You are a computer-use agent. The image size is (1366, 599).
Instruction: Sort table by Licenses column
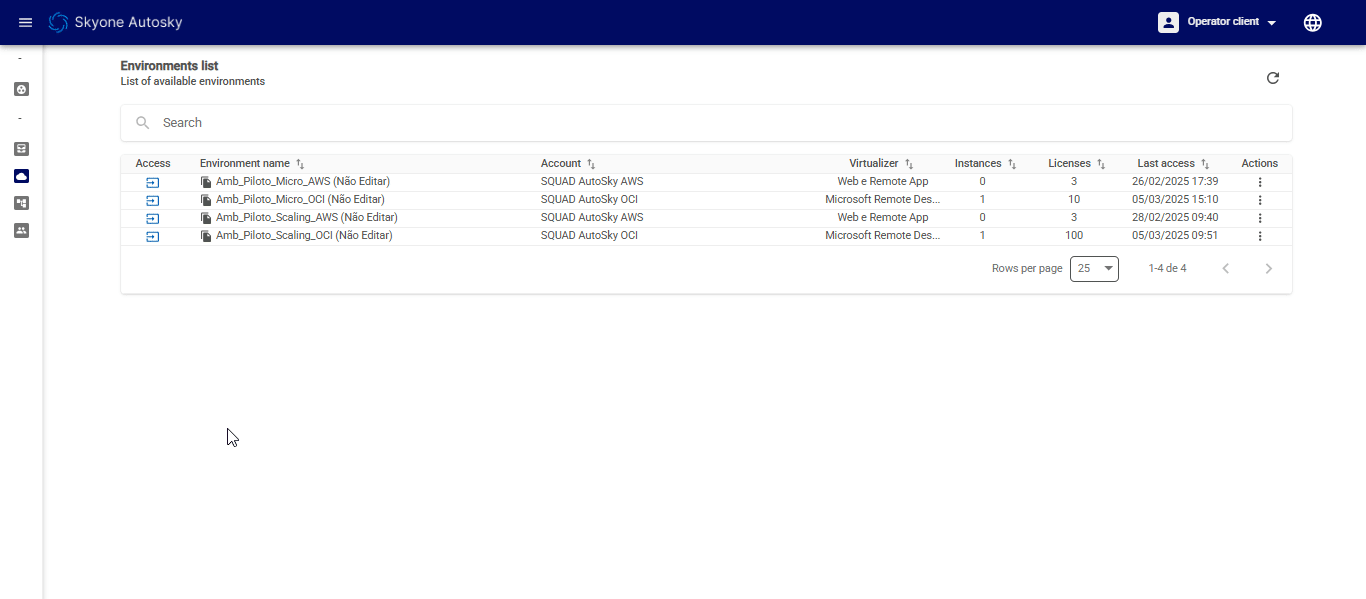click(x=1101, y=164)
